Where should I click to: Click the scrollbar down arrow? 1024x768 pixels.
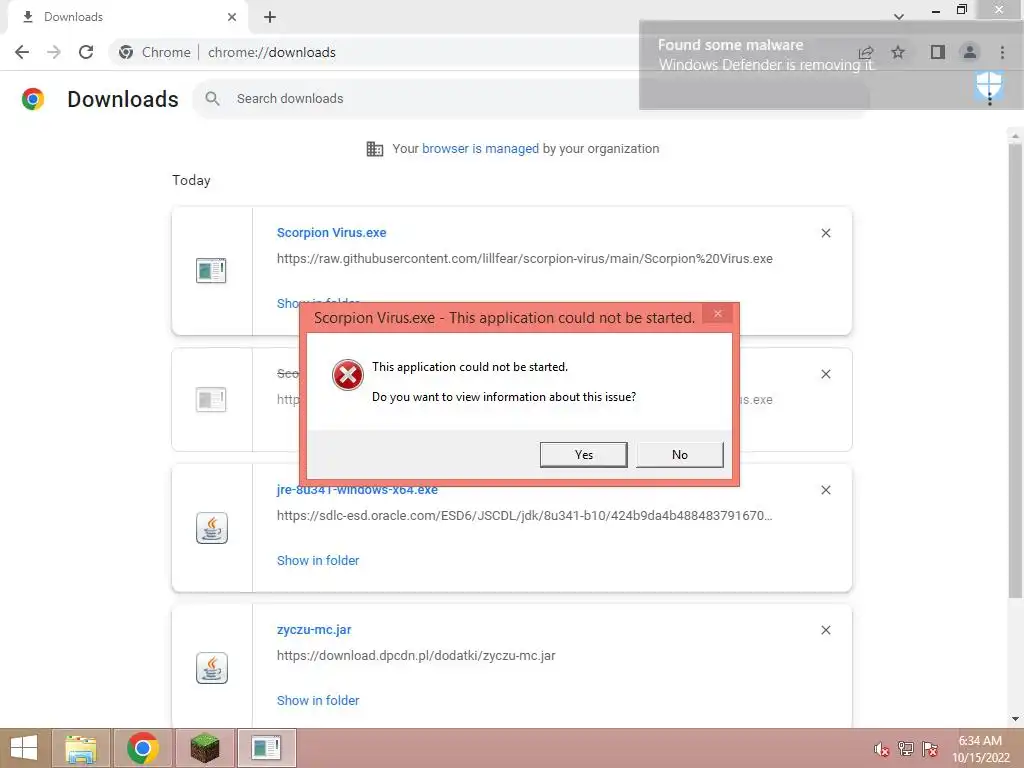tap(1015, 720)
